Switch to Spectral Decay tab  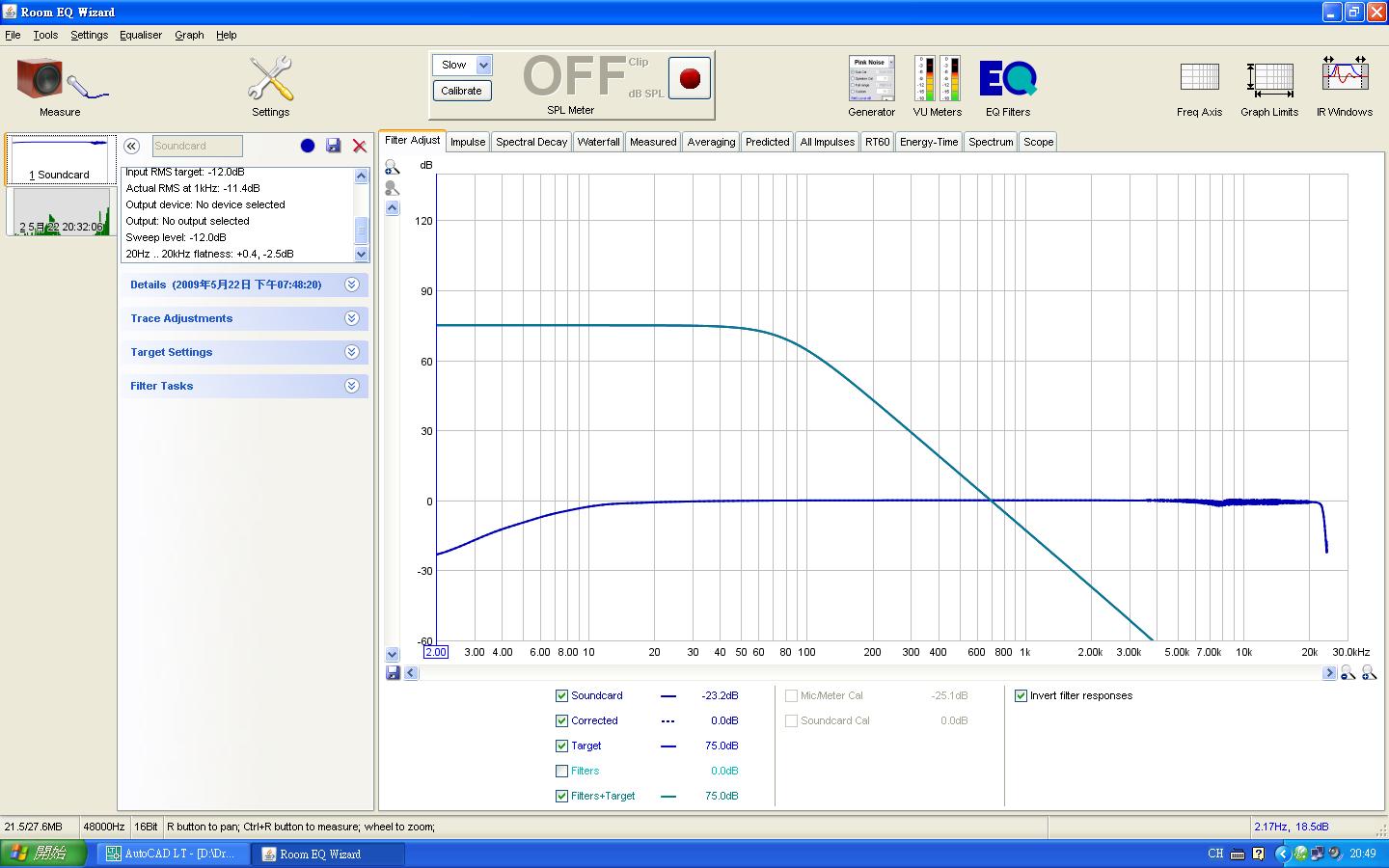click(531, 142)
